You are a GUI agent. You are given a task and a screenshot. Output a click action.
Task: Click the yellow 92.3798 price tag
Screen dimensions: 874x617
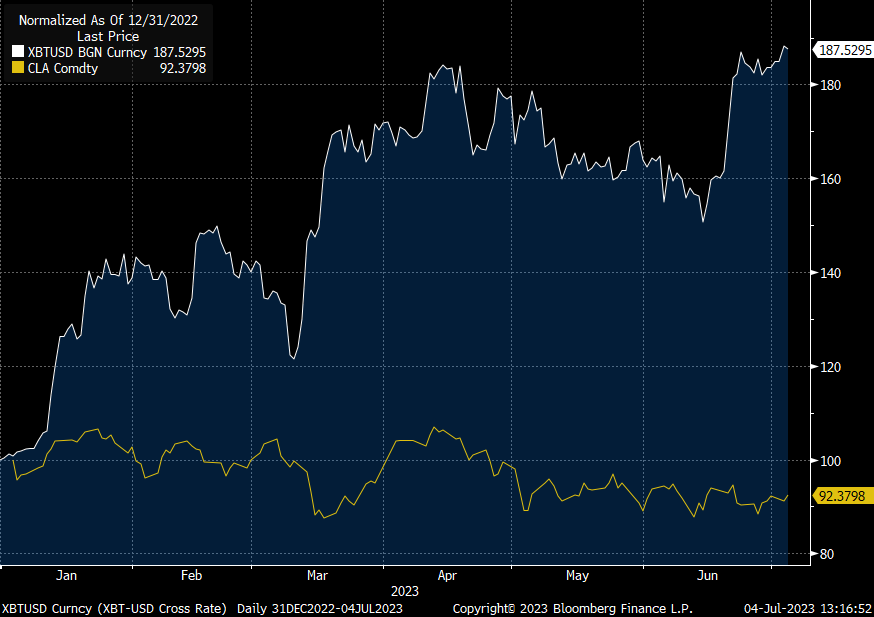click(840, 495)
